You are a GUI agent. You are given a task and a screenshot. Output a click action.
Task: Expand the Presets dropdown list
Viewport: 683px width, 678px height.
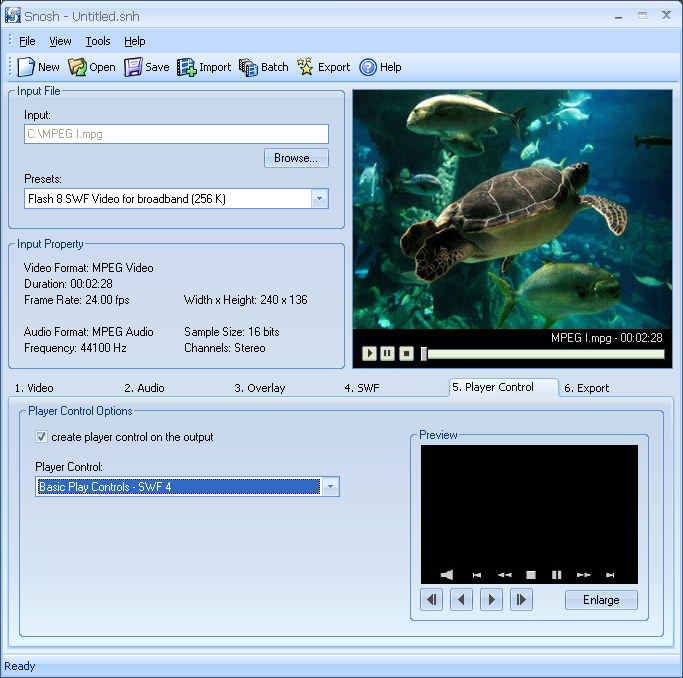click(x=319, y=199)
